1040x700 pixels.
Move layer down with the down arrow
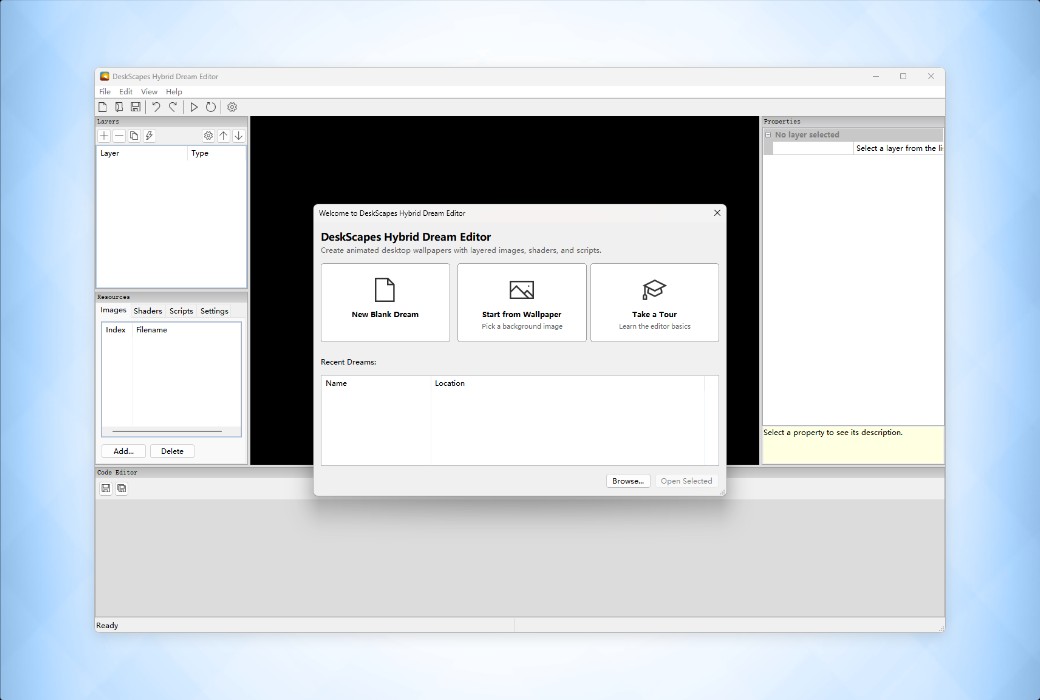239,135
